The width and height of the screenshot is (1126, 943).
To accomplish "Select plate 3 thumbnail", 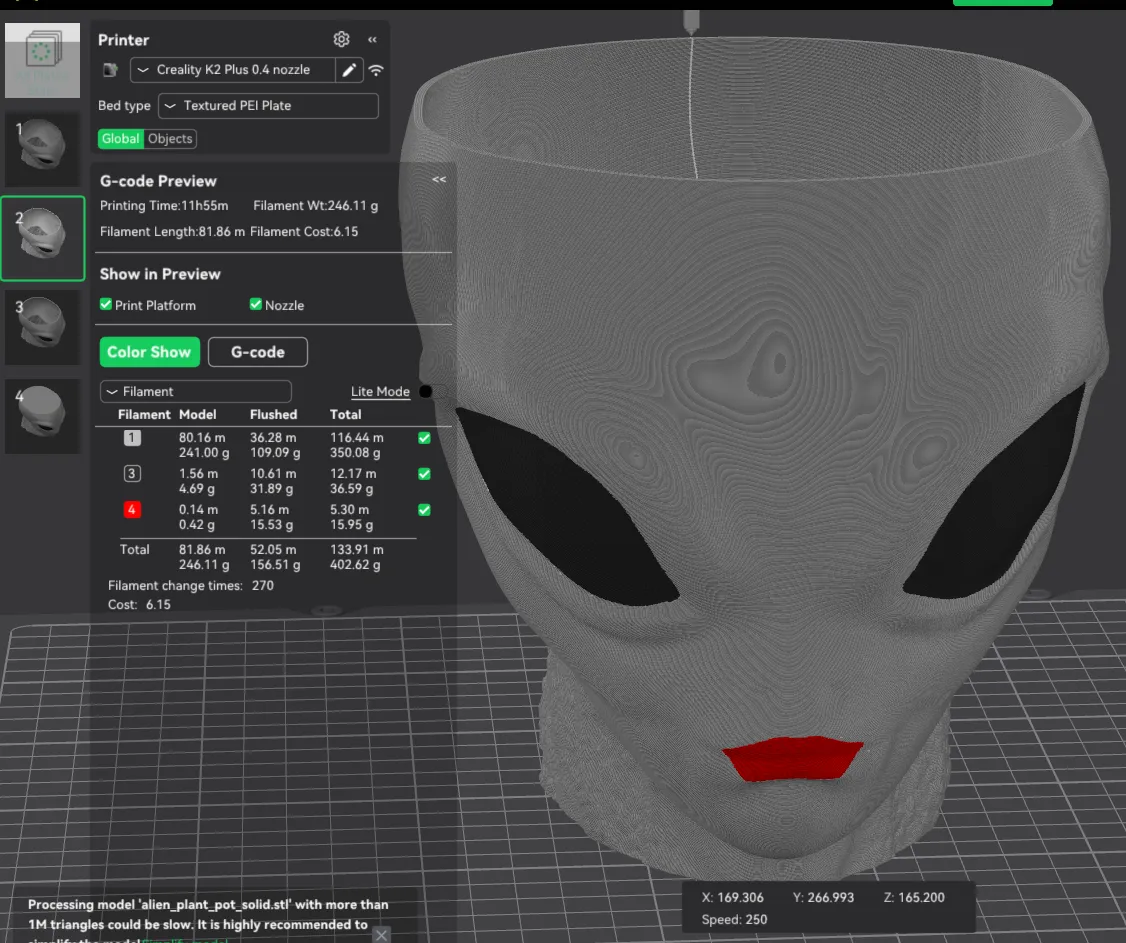I will coord(42,328).
